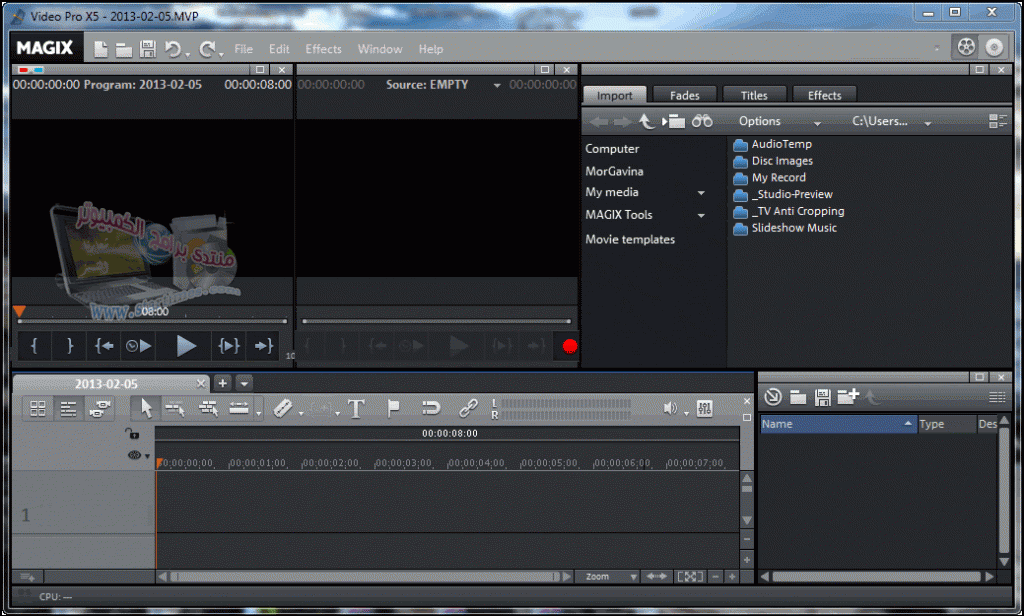Switch to the Fades tab
Viewport: 1024px width, 616px height.
point(684,95)
